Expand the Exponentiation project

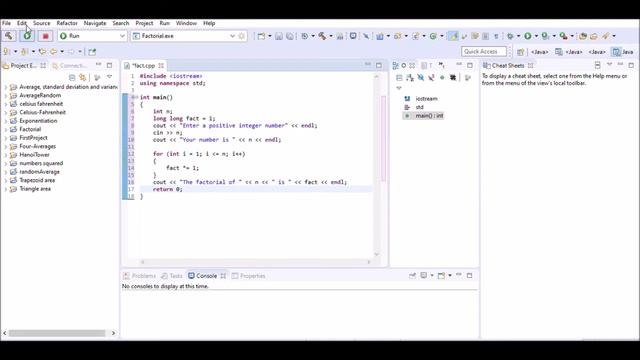5,121
